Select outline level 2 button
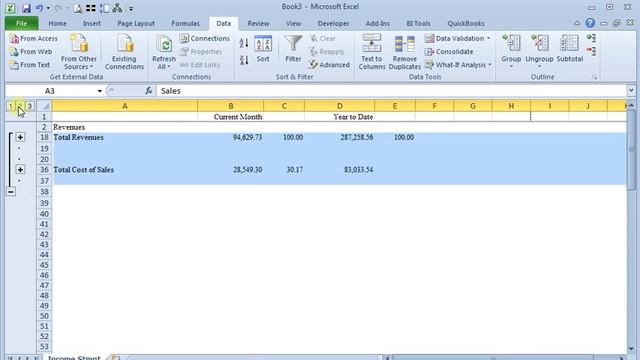The height and width of the screenshot is (360, 640). [20, 106]
